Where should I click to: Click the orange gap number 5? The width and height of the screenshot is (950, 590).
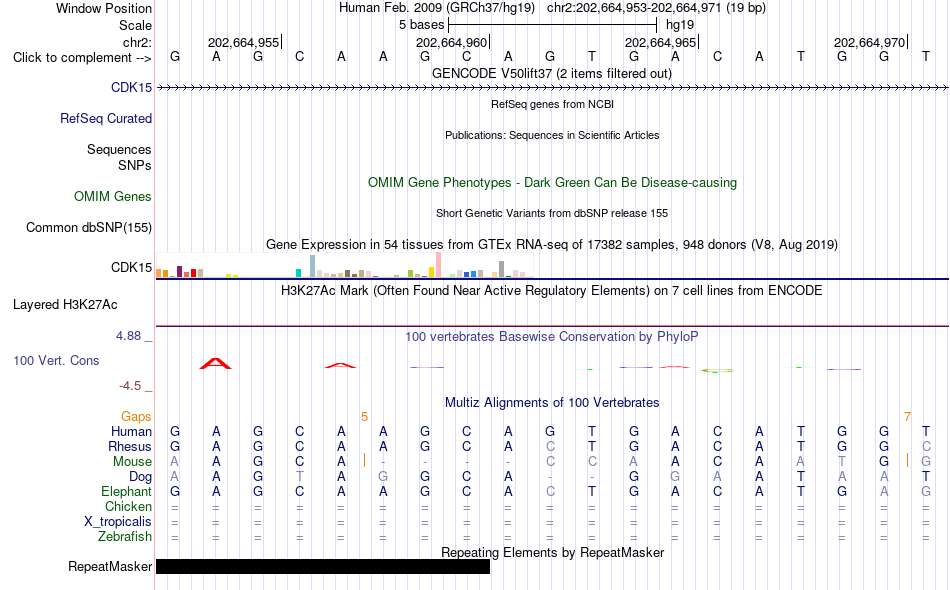364,416
